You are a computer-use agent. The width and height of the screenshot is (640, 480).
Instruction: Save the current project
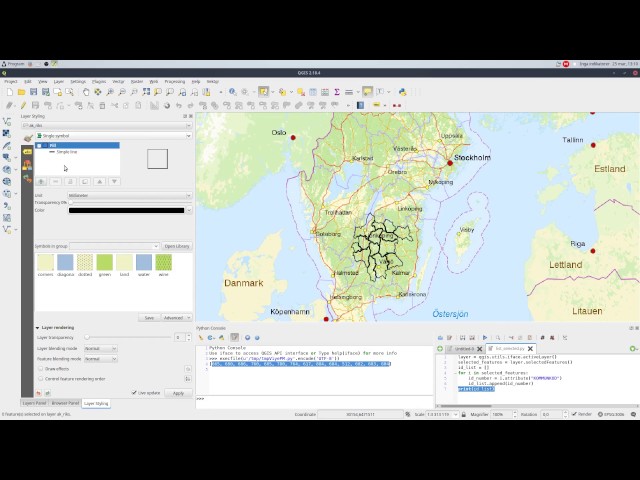point(33,92)
